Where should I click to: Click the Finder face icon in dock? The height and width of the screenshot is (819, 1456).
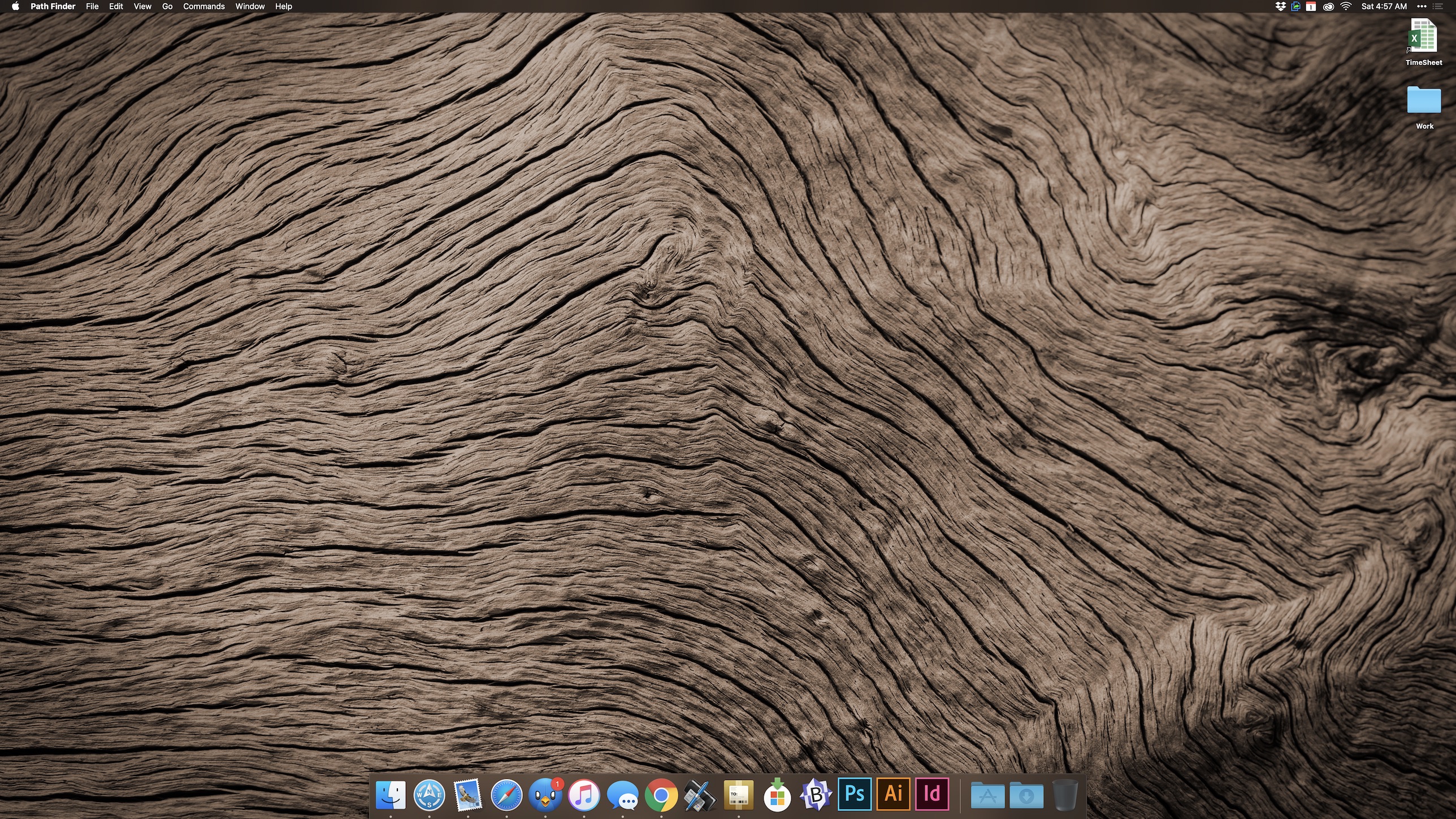coord(391,795)
